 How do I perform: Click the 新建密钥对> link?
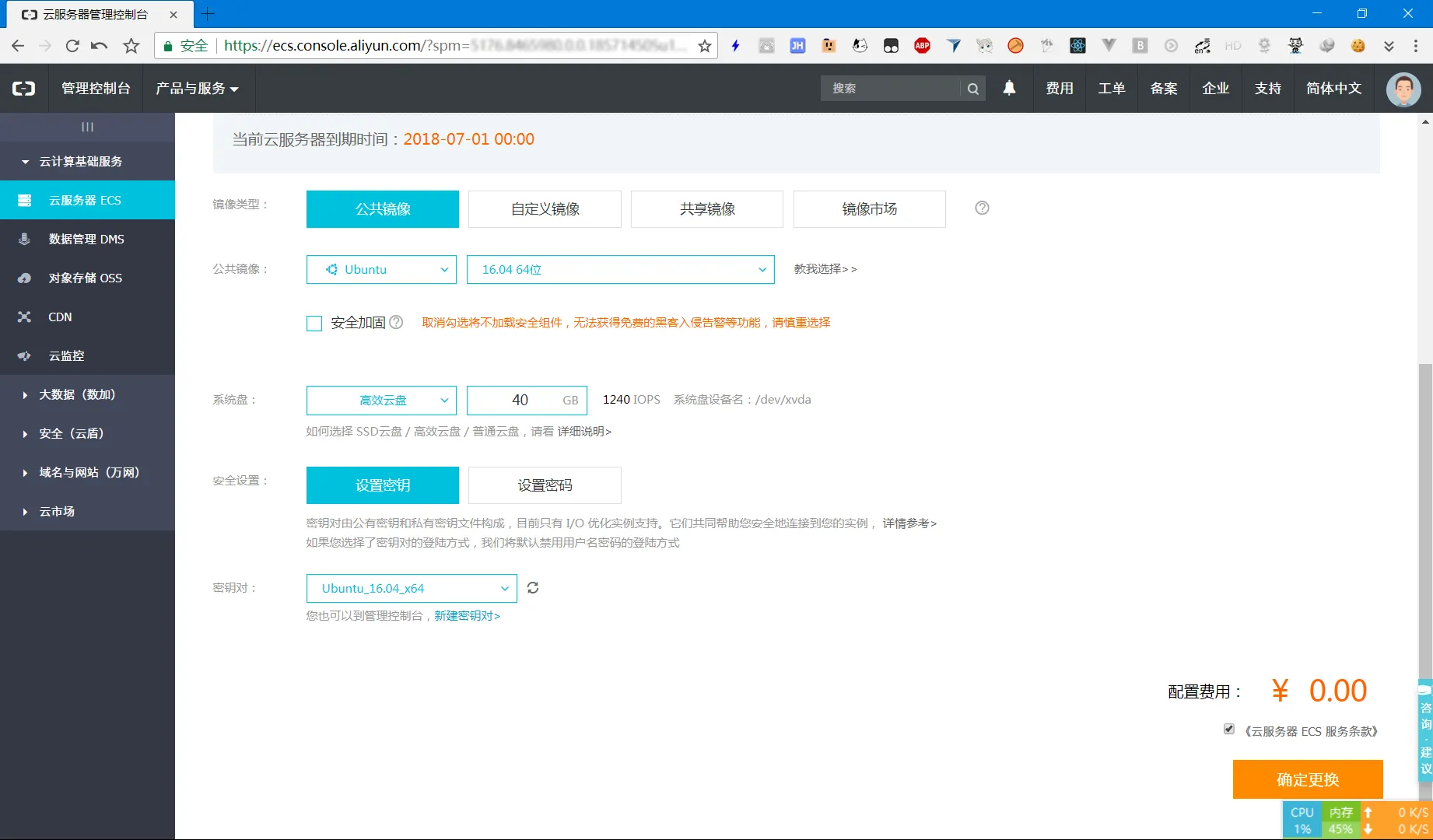tap(467, 616)
